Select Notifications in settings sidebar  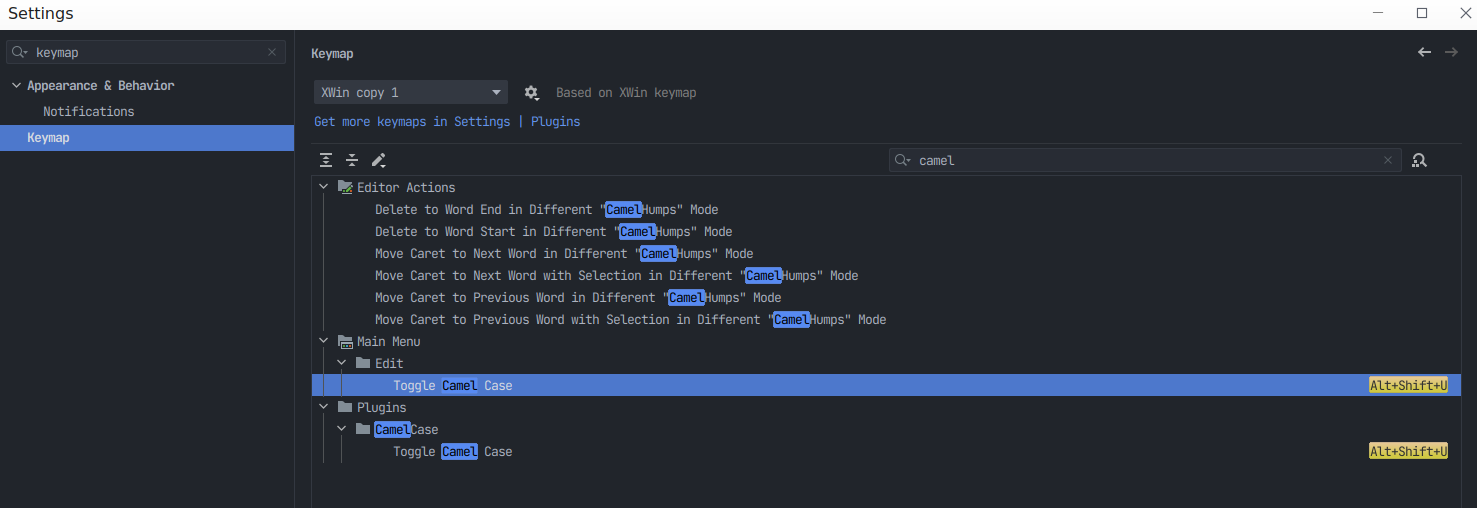(88, 112)
